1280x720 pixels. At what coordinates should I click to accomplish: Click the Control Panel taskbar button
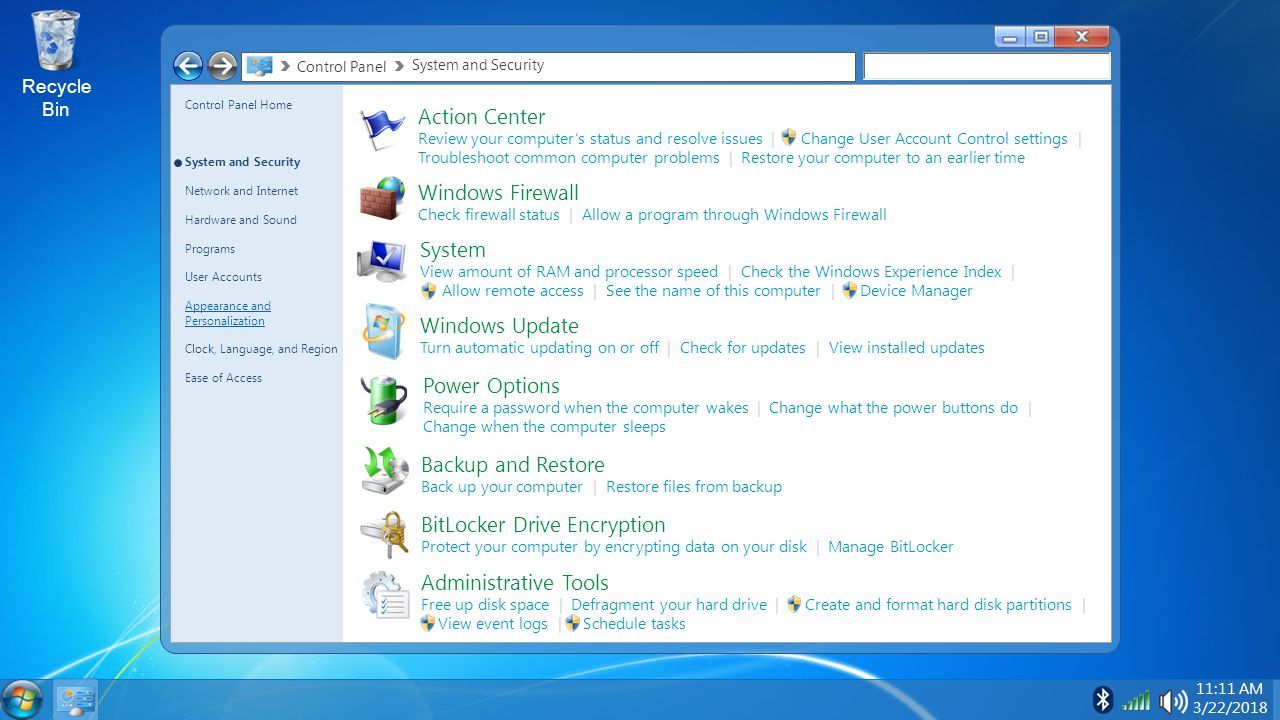[x=75, y=699]
